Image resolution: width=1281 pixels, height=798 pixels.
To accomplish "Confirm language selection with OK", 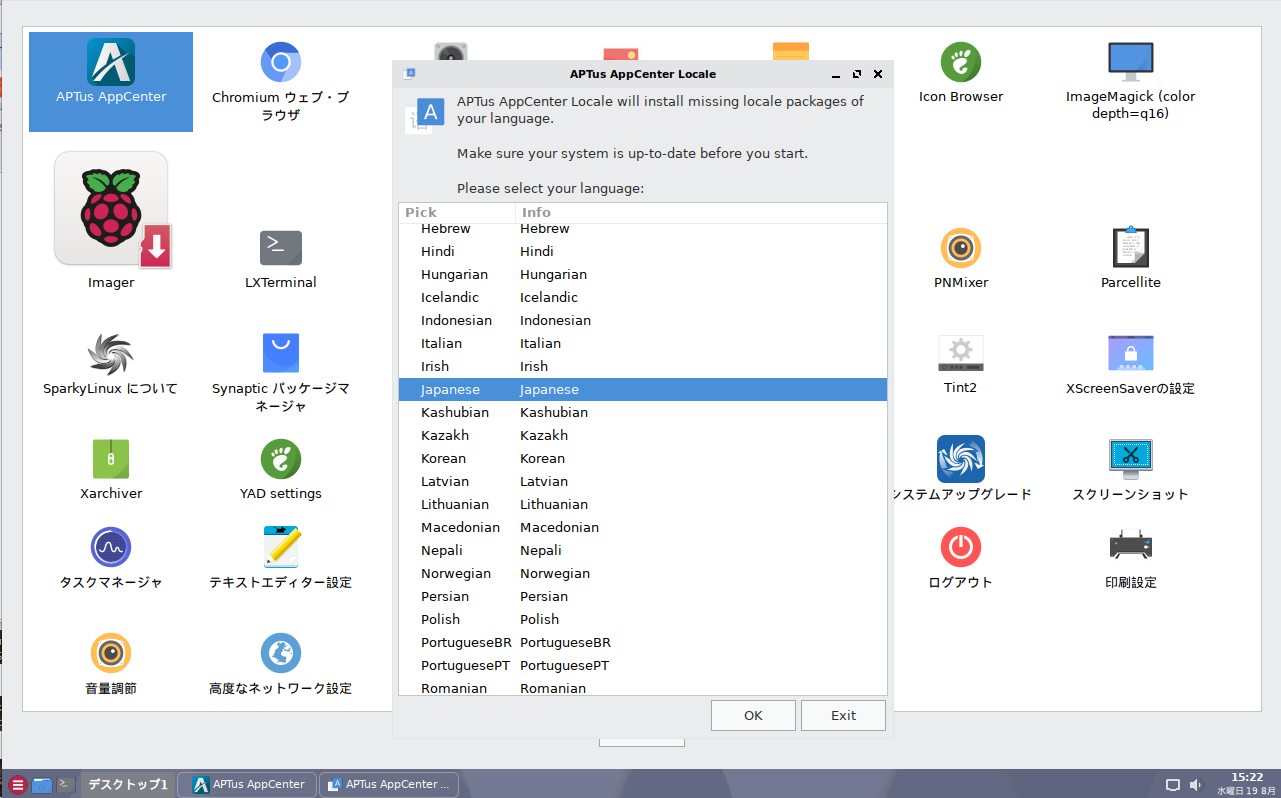I will (753, 715).
